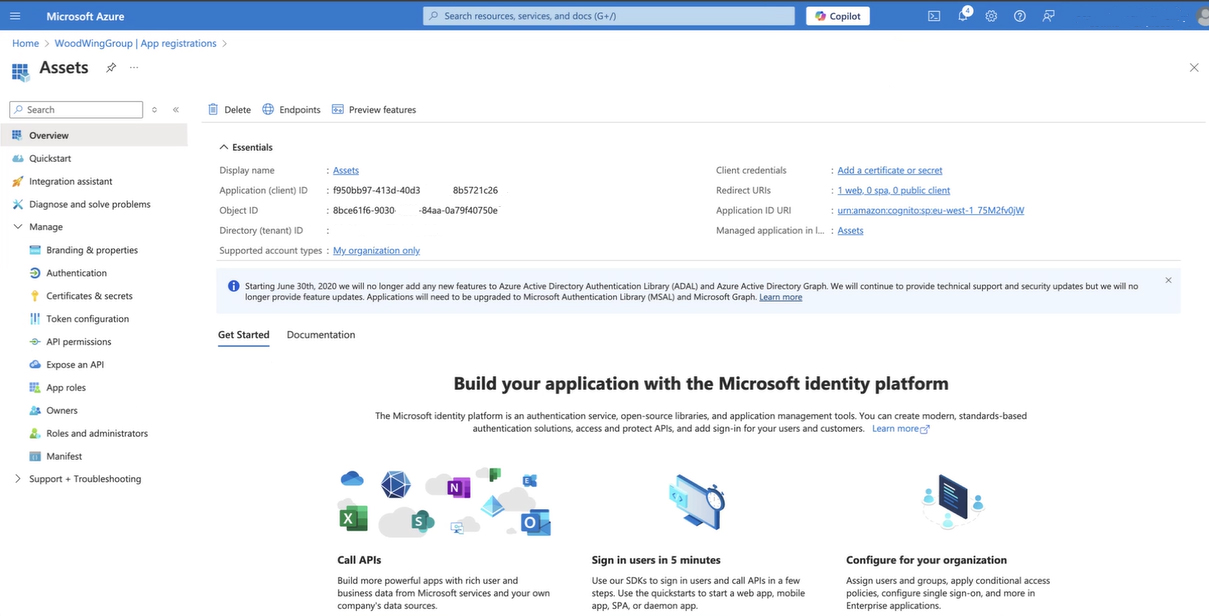
Task: Open more options ellipsis next to Assets
Action: (134, 68)
